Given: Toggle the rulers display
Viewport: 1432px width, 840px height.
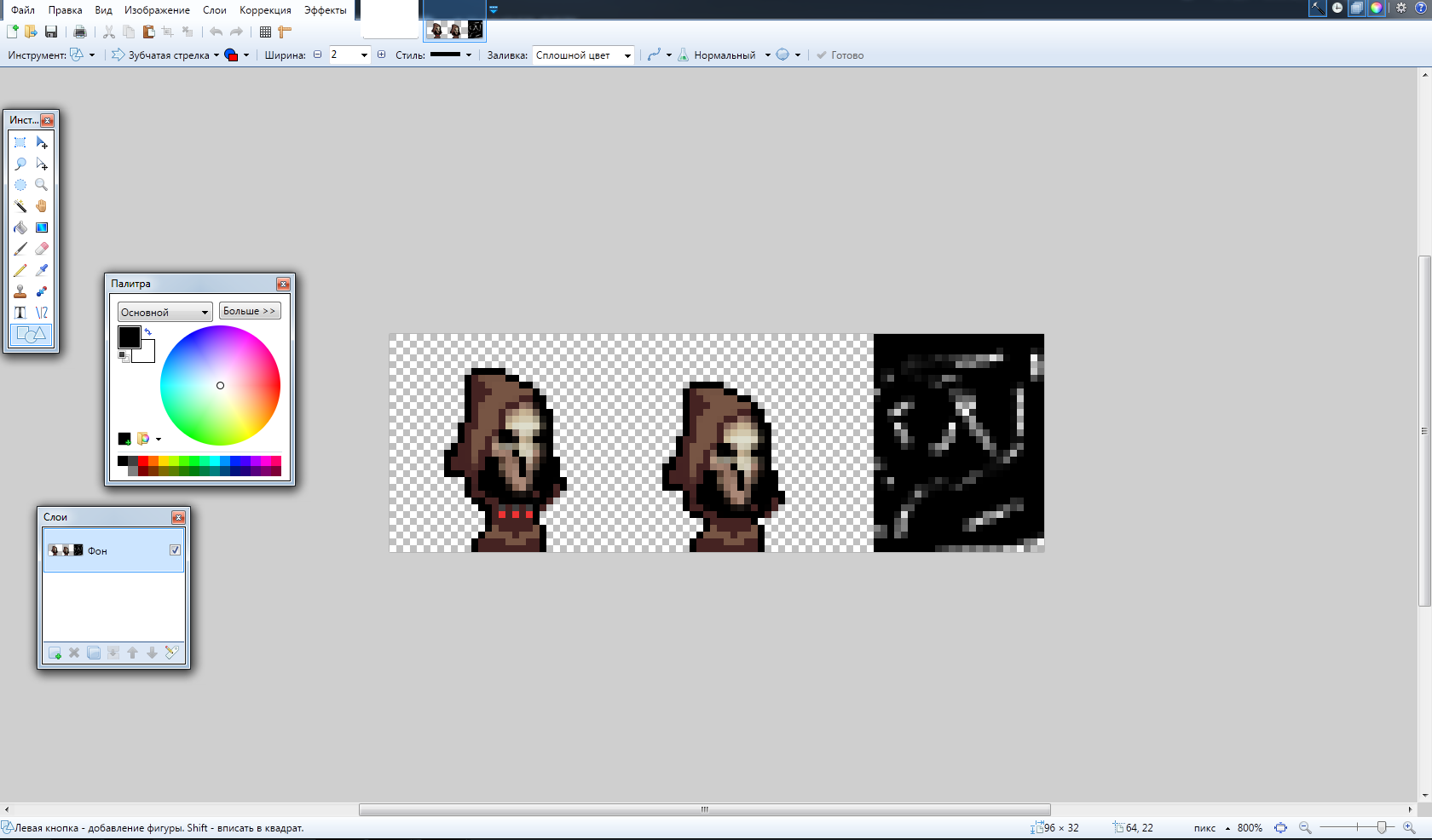Looking at the screenshot, I should 285,32.
